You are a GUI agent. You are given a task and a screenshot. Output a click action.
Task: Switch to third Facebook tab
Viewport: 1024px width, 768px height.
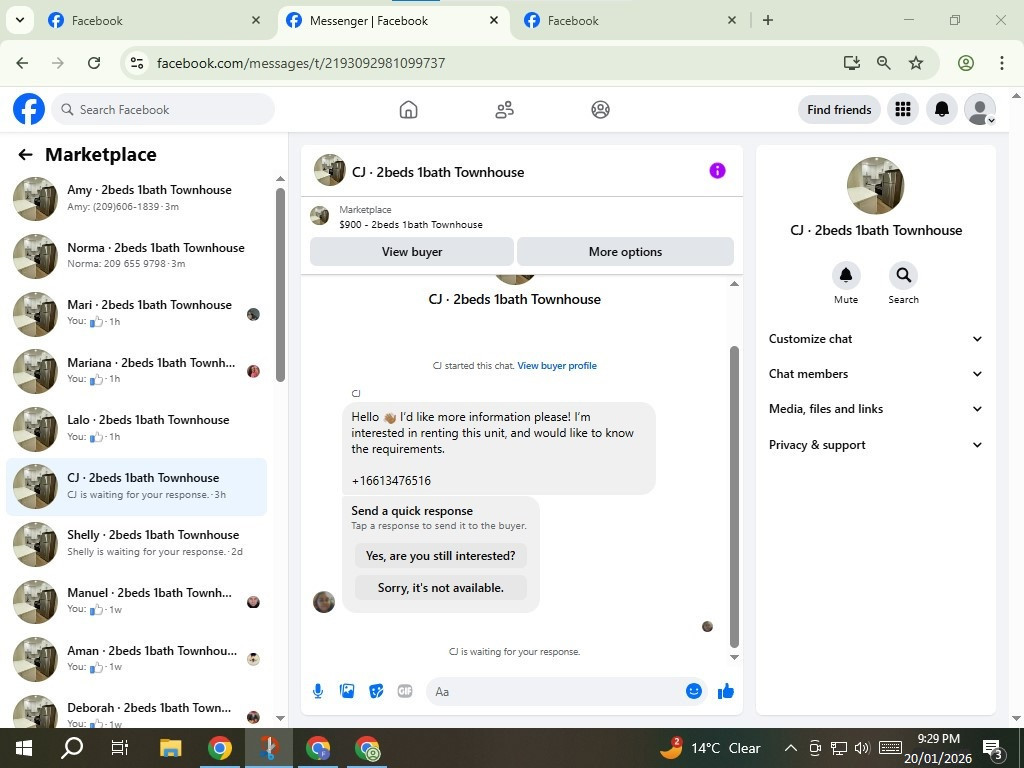[631, 20]
